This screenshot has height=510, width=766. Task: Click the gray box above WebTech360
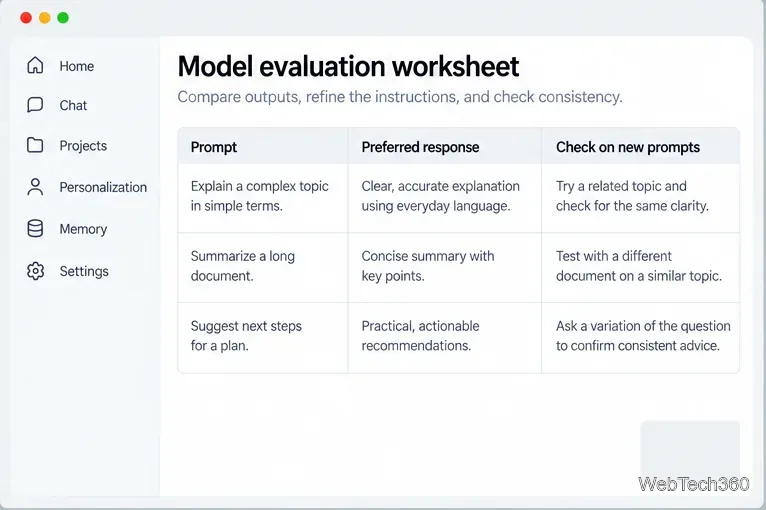pyautogui.click(x=690, y=446)
